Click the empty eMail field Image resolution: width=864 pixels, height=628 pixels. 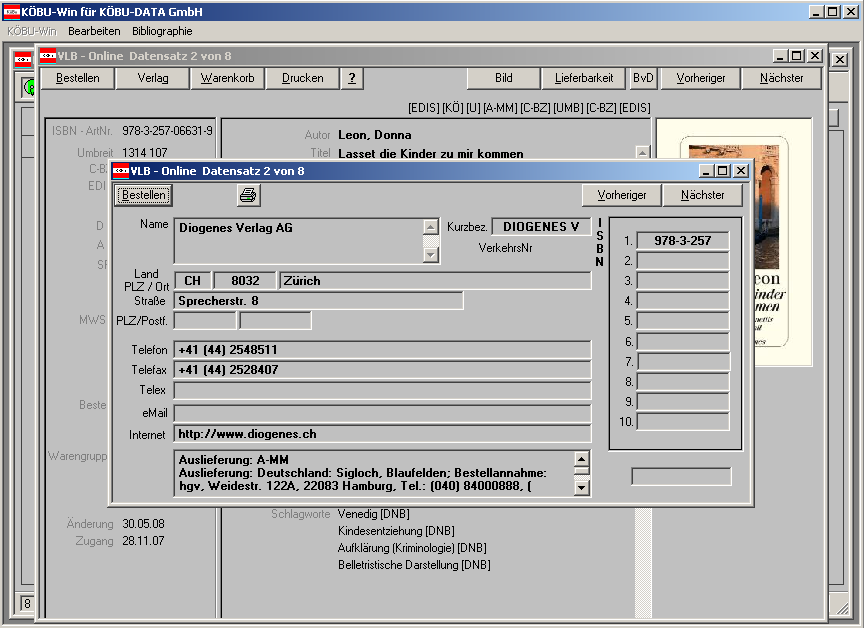point(382,413)
